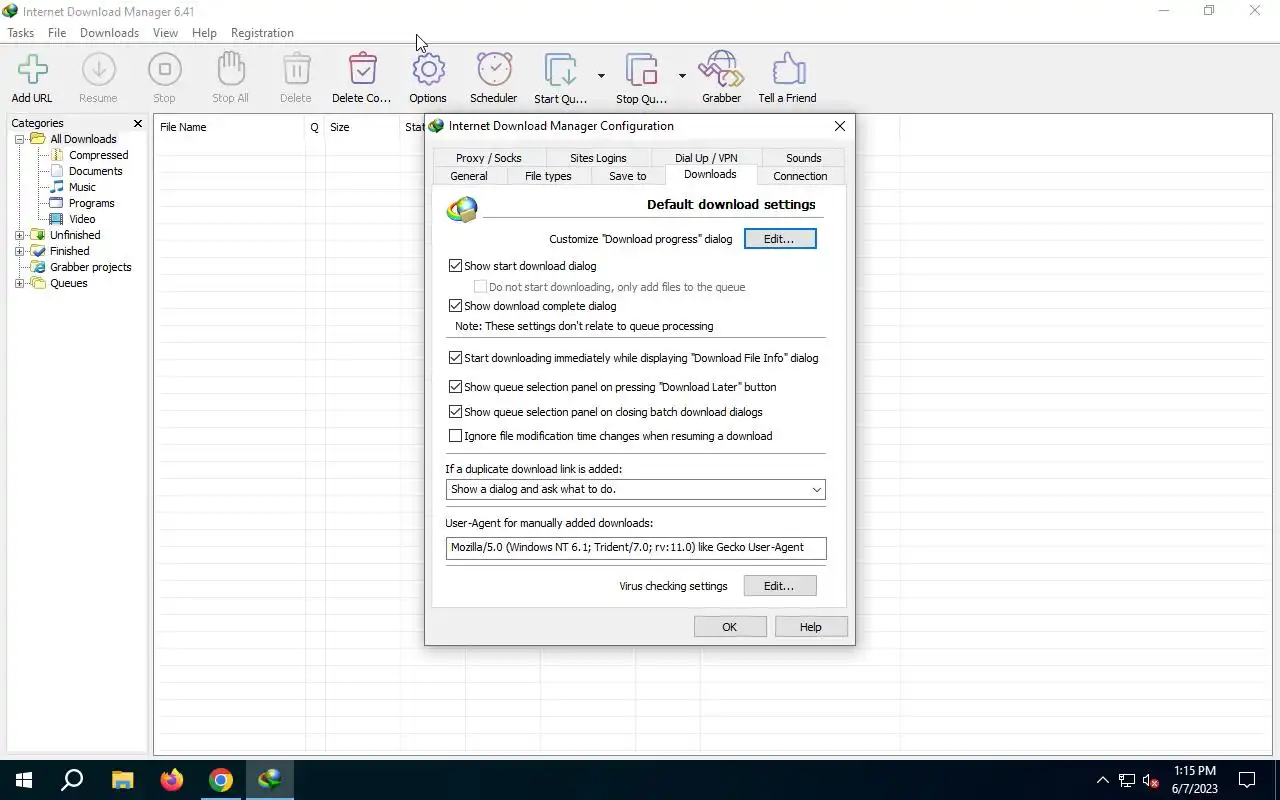Open Chrome from the taskbar
The image size is (1280, 800).
click(x=221, y=780)
